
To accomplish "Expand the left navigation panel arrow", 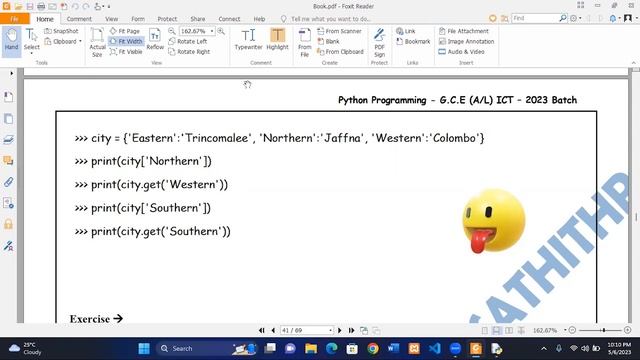I will [11, 73].
